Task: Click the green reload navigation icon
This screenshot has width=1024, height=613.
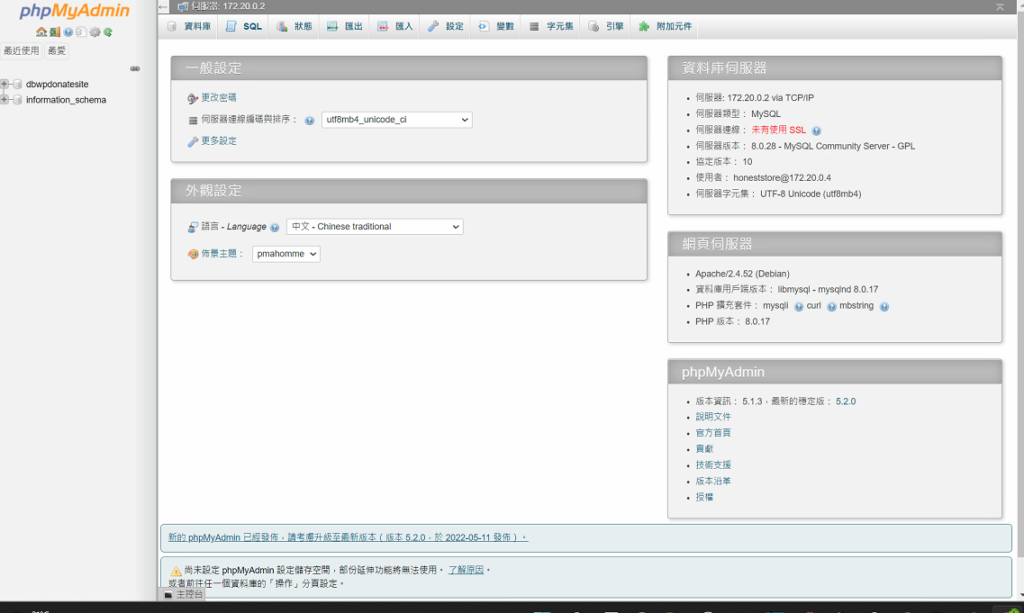Action: tap(108, 32)
